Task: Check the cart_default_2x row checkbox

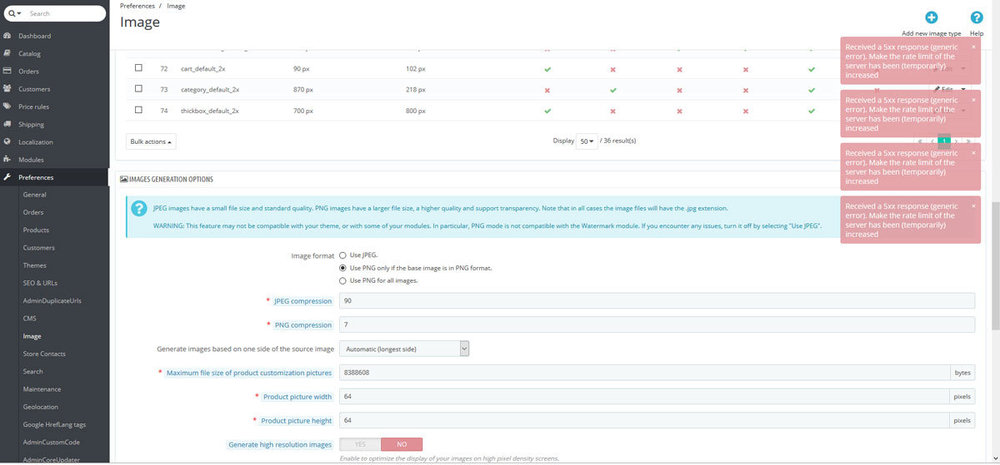Action: tap(139, 68)
